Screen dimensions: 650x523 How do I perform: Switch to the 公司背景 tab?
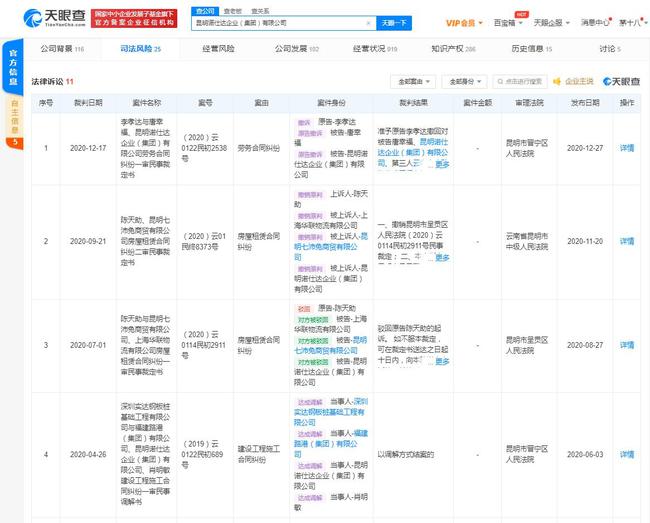pyautogui.click(x=62, y=49)
